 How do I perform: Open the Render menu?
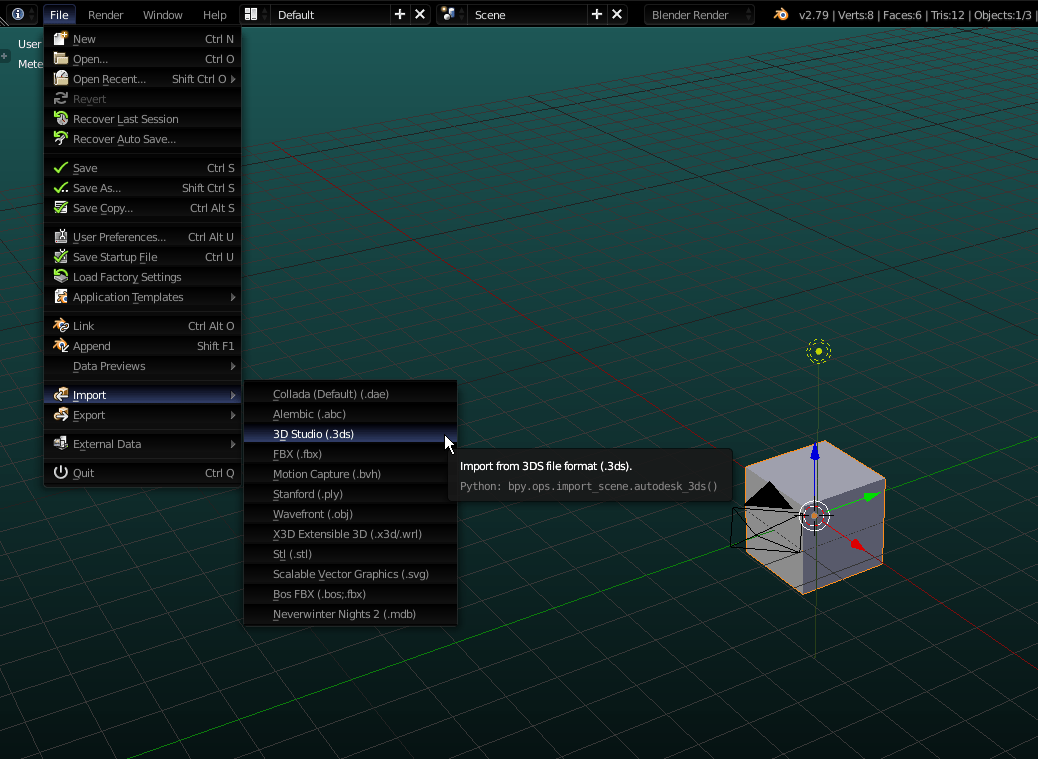pyautogui.click(x=105, y=15)
